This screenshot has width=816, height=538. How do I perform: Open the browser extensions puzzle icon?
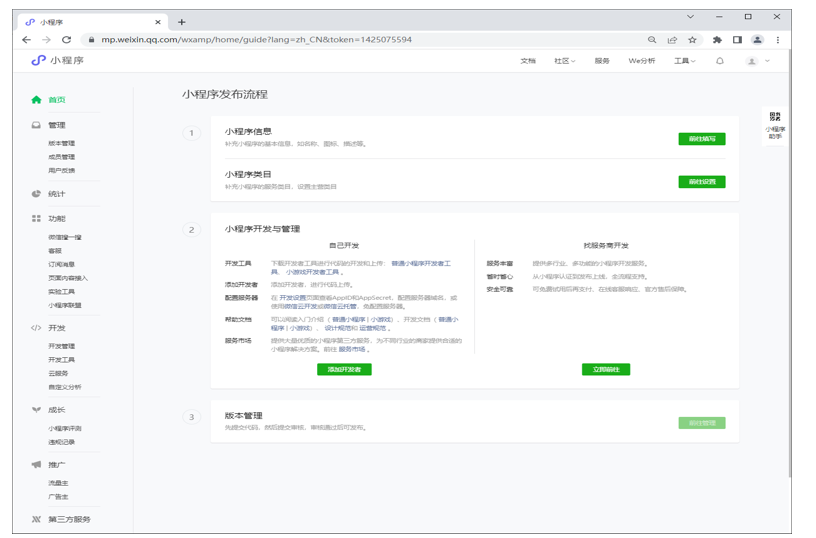point(717,40)
